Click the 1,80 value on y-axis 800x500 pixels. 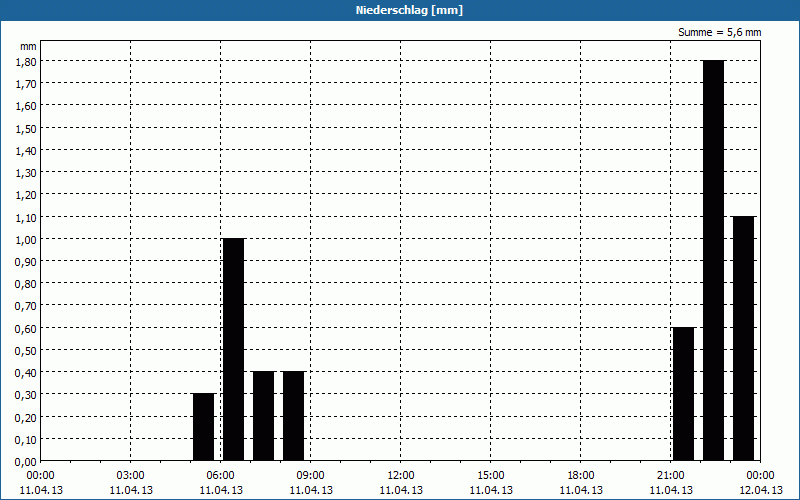click(26, 61)
